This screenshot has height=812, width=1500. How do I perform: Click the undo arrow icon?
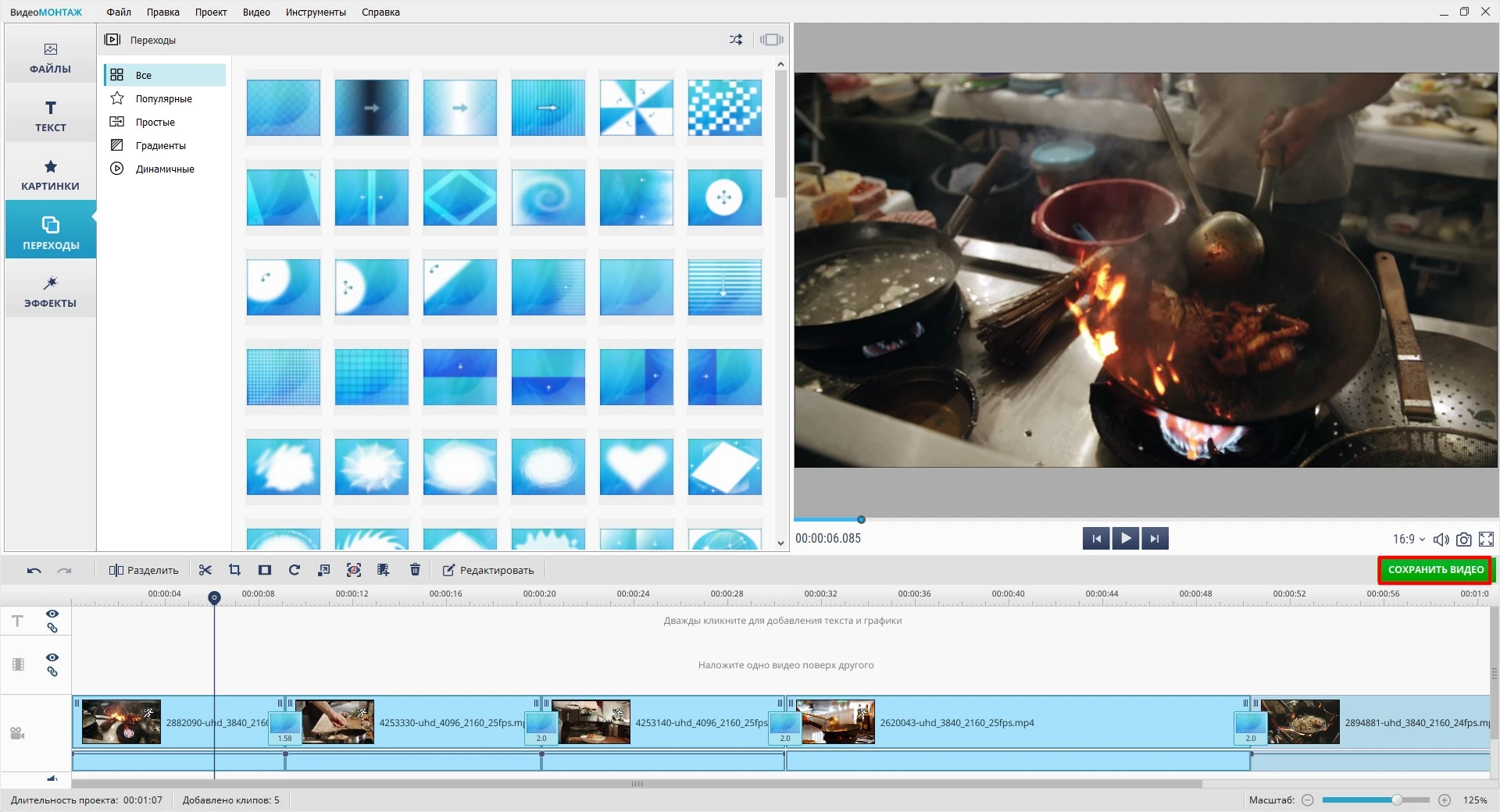tap(34, 571)
